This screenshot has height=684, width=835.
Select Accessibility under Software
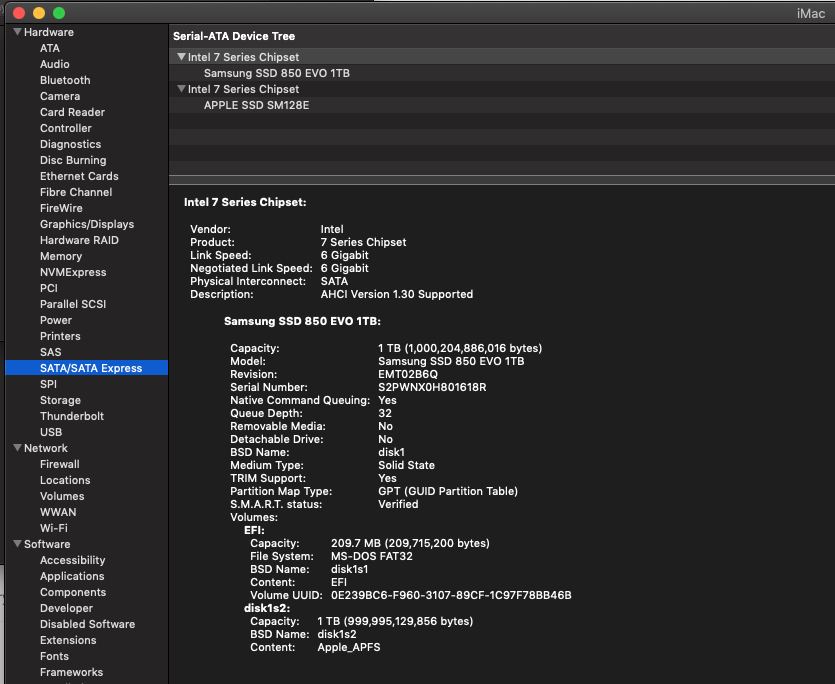tap(72, 560)
